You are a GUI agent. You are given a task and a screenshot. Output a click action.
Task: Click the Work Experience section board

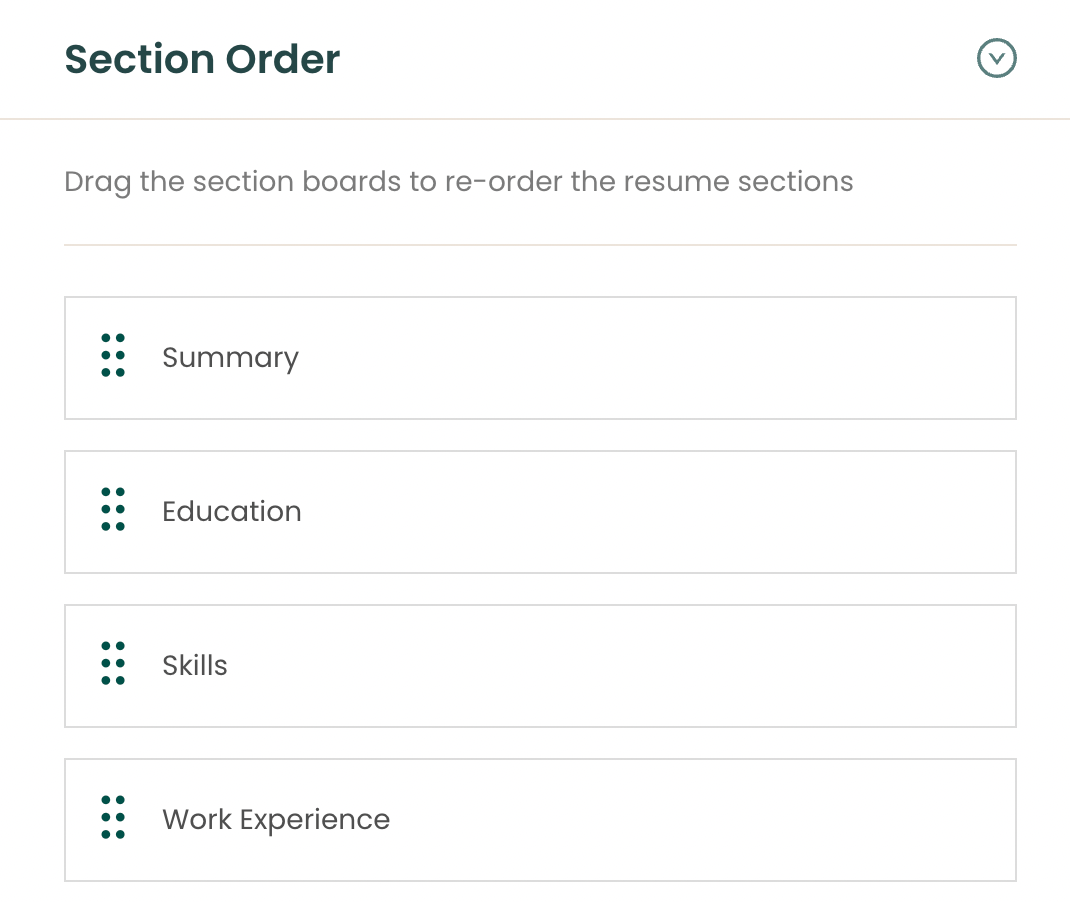pos(540,818)
